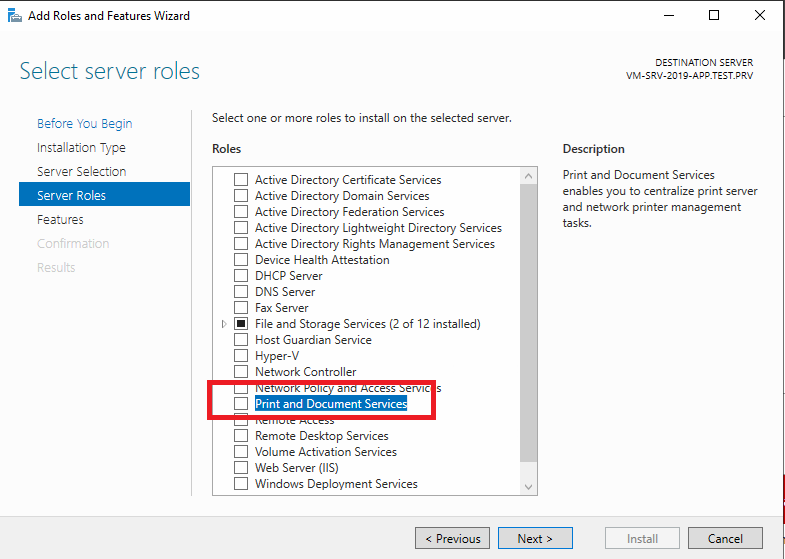Check Volume Activation Services checkbox
Screen dimensions: 785x559
pyautogui.click(x=241, y=452)
